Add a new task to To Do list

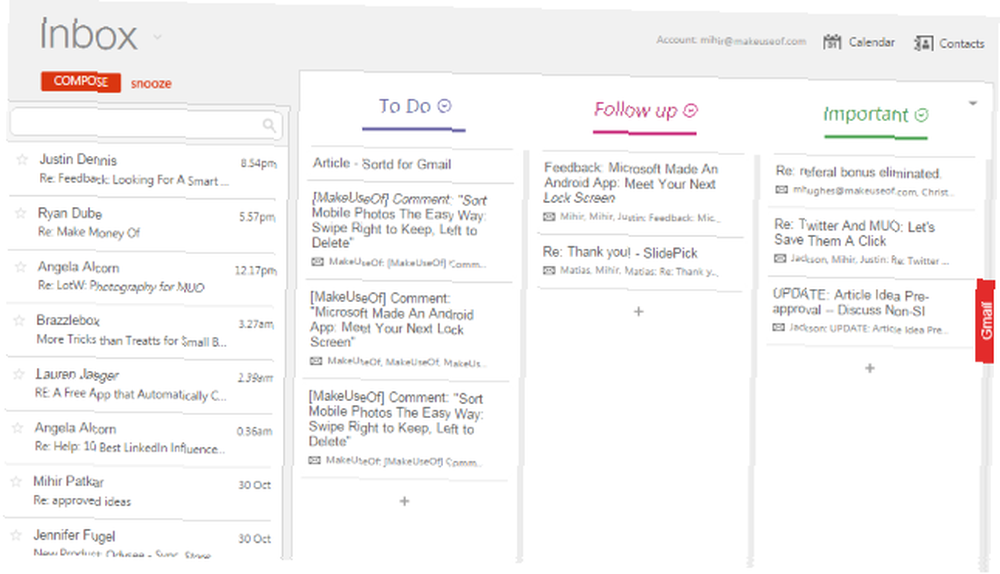click(404, 501)
